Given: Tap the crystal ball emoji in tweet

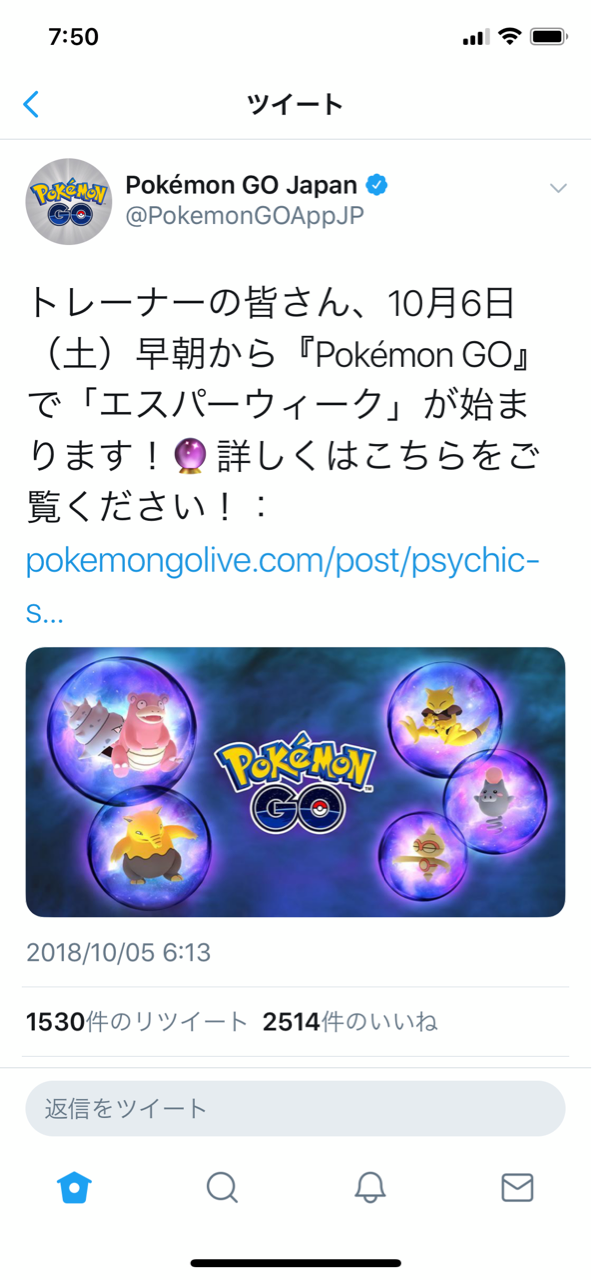Looking at the screenshot, I should pos(190,457).
